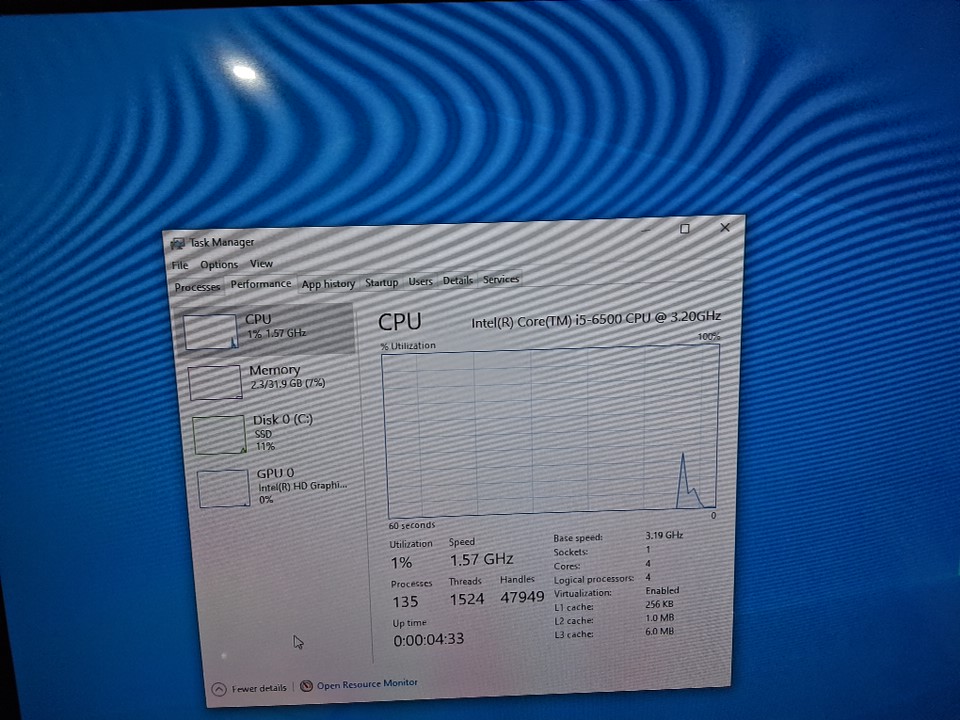Select the CPU mini graph thumbnail
This screenshot has width=960, height=720.
point(211,331)
